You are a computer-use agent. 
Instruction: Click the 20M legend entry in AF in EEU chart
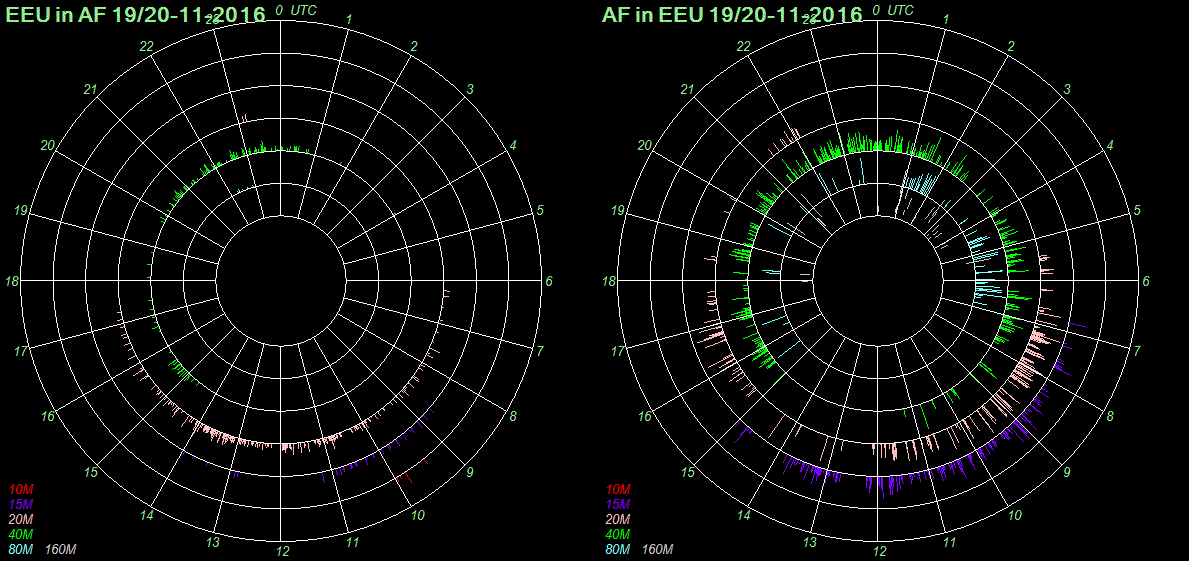(x=618, y=520)
